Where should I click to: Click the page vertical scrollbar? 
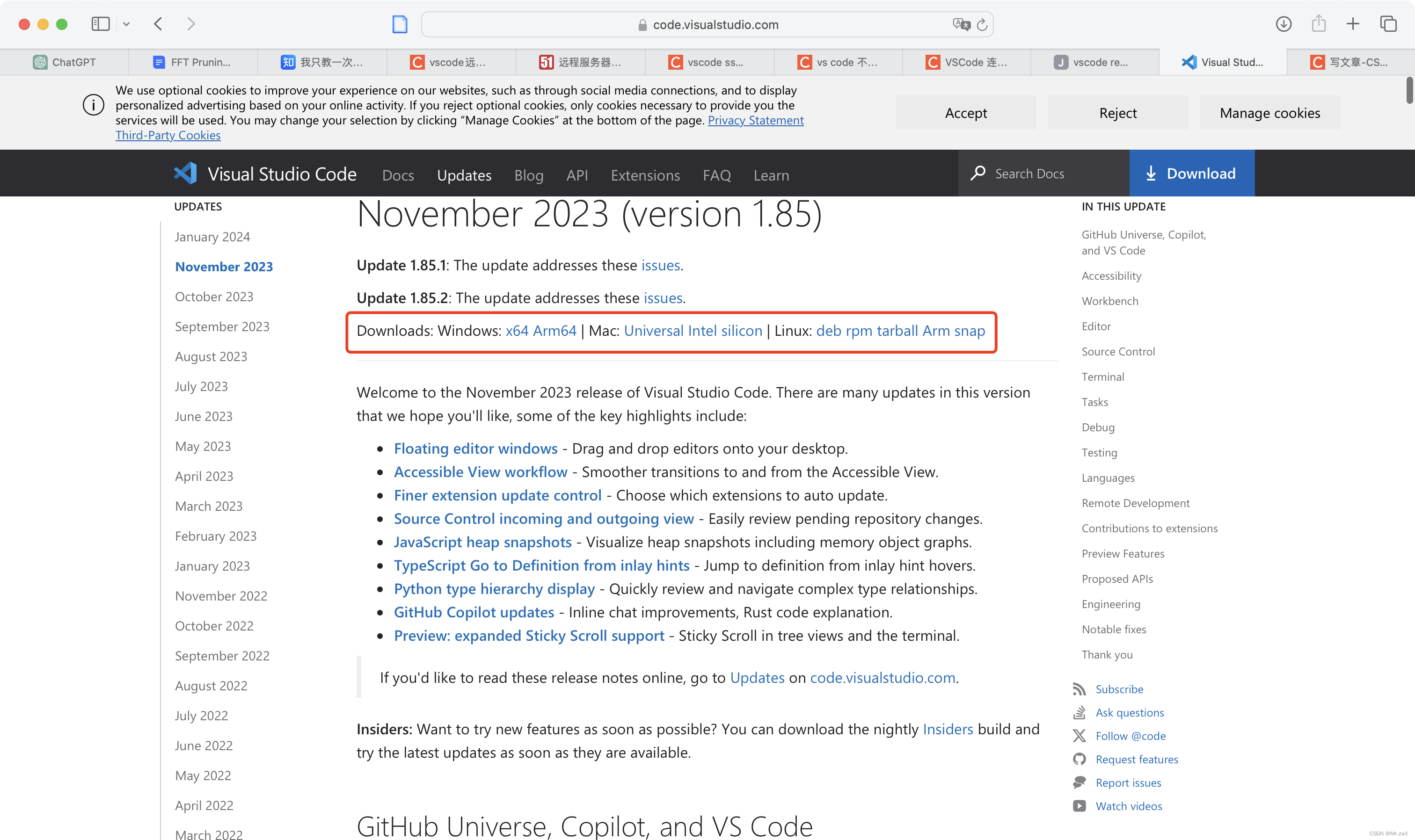tap(1409, 91)
